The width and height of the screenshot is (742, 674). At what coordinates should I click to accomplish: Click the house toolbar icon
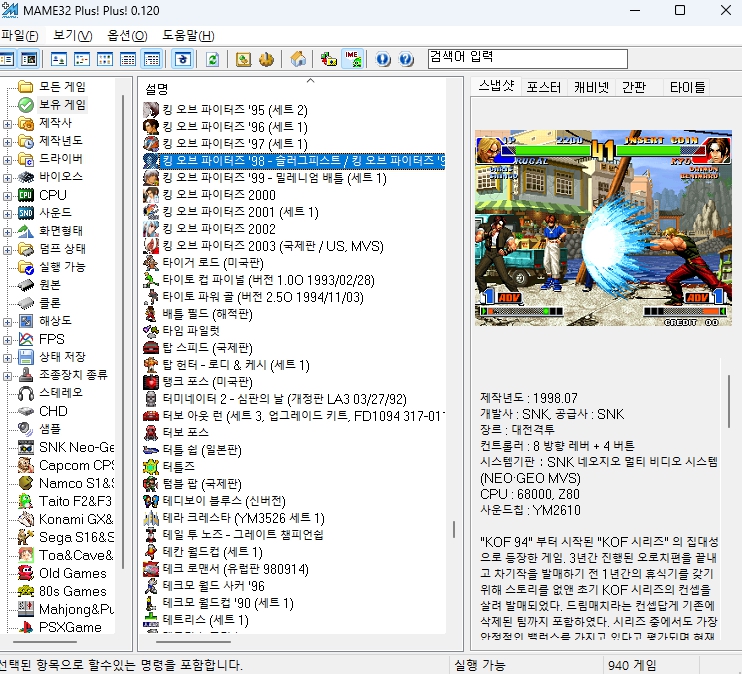point(298,59)
